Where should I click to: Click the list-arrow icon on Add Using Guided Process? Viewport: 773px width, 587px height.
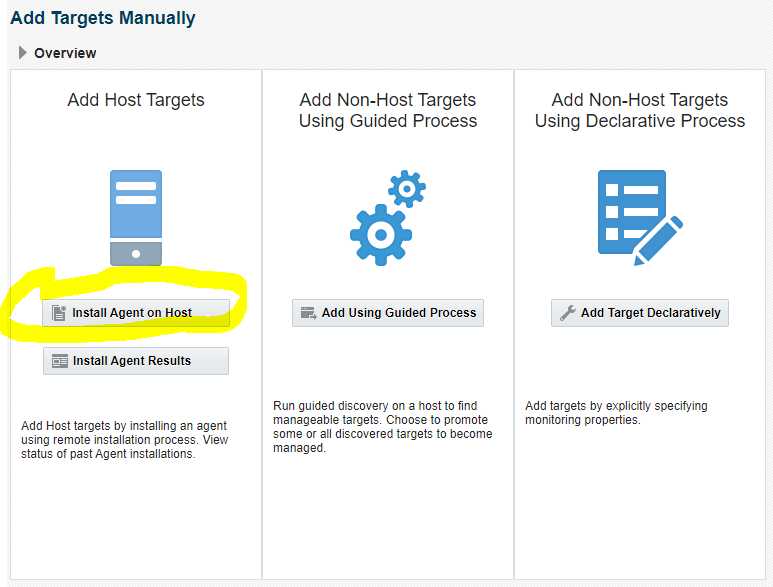(x=309, y=313)
